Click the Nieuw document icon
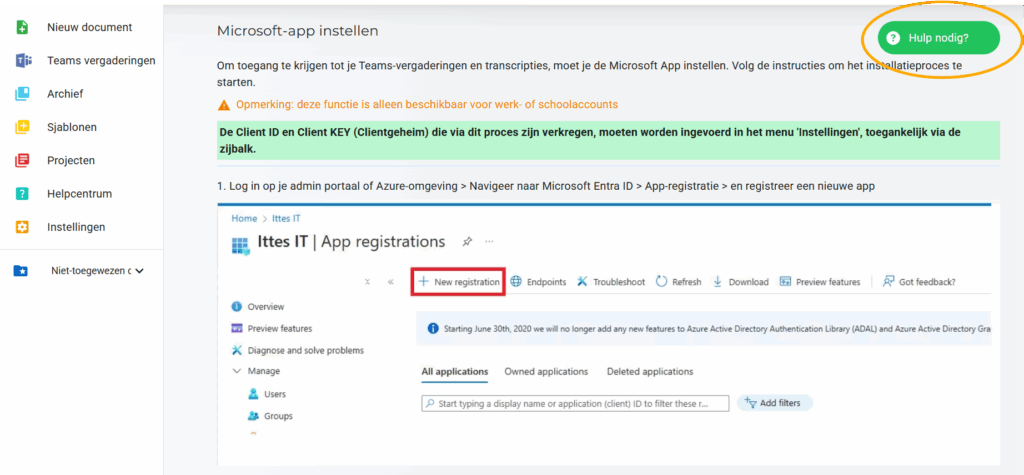This screenshot has height=475, width=1024. [x=22, y=27]
